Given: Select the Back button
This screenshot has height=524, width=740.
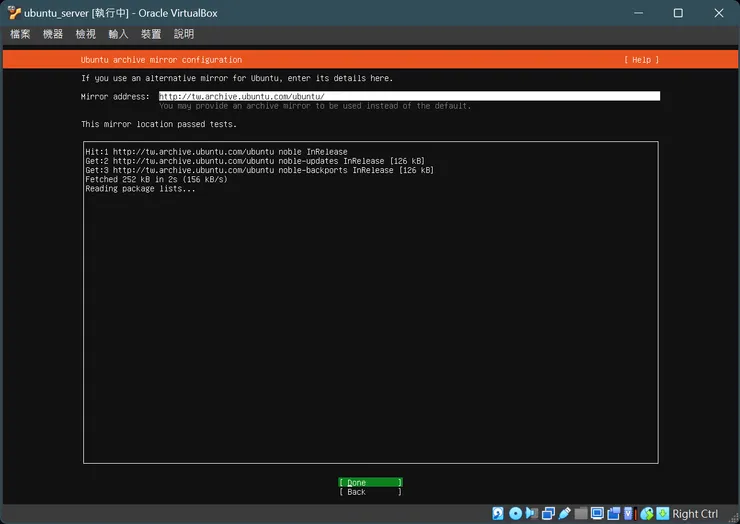Looking at the screenshot, I should (370, 492).
